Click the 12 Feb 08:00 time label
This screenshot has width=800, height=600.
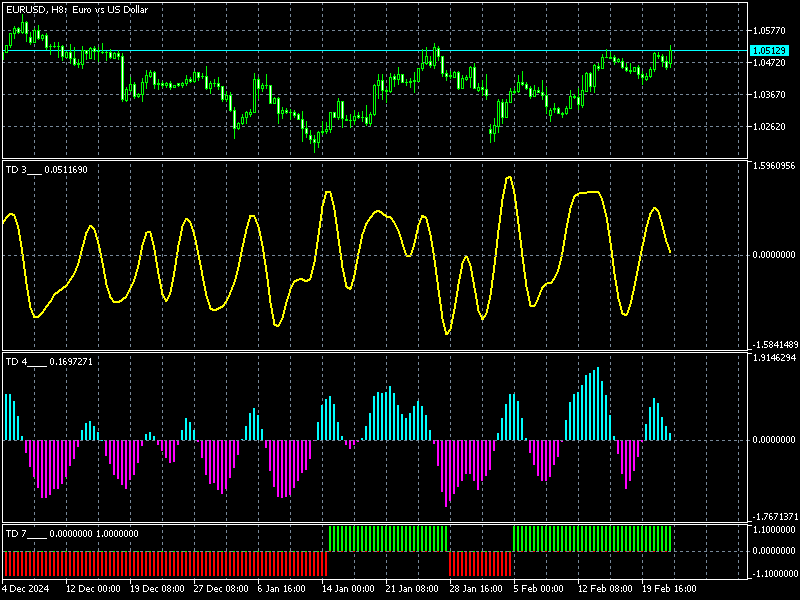(605, 589)
